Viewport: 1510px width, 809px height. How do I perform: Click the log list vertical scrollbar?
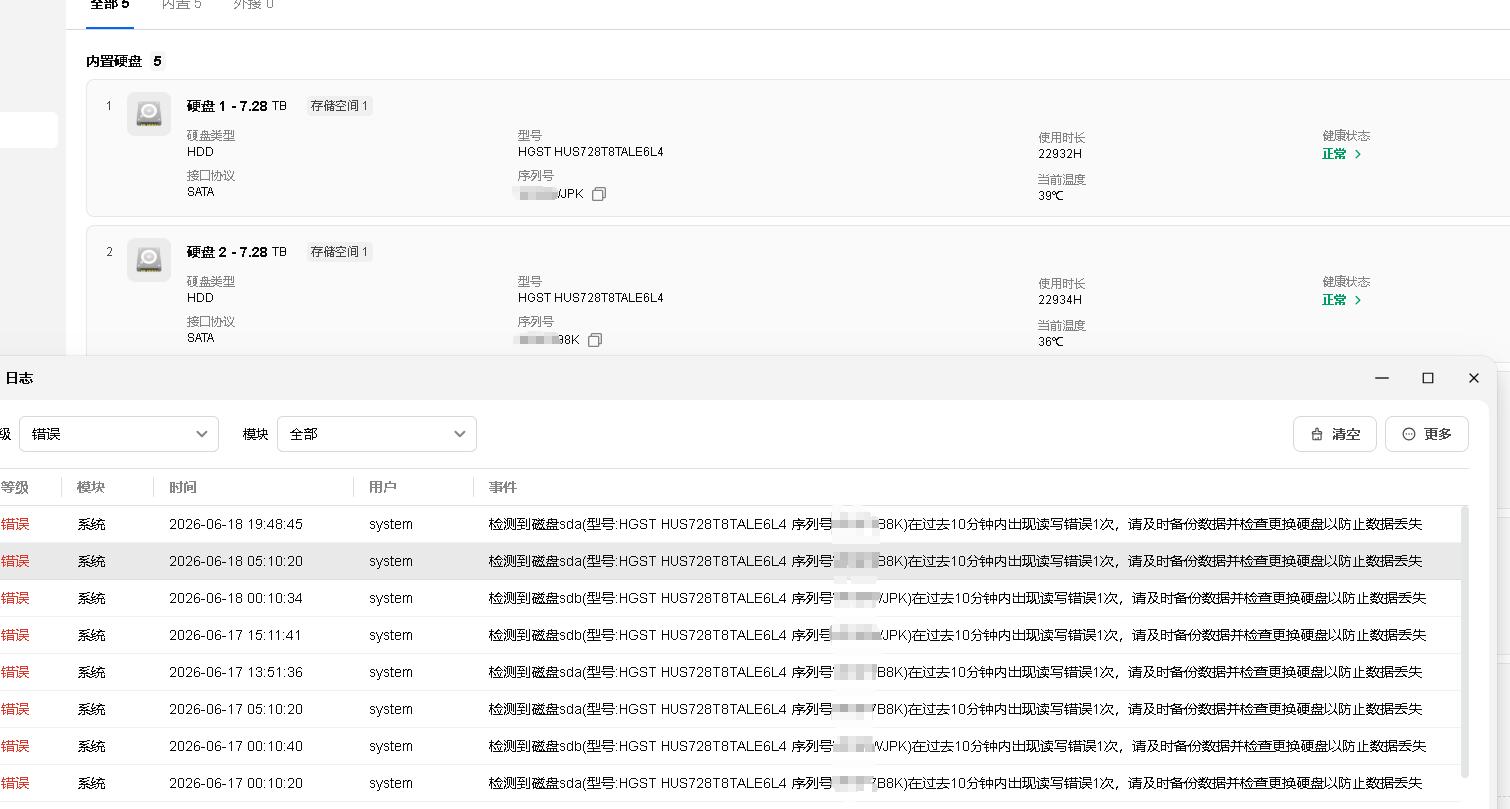[x=1465, y=642]
